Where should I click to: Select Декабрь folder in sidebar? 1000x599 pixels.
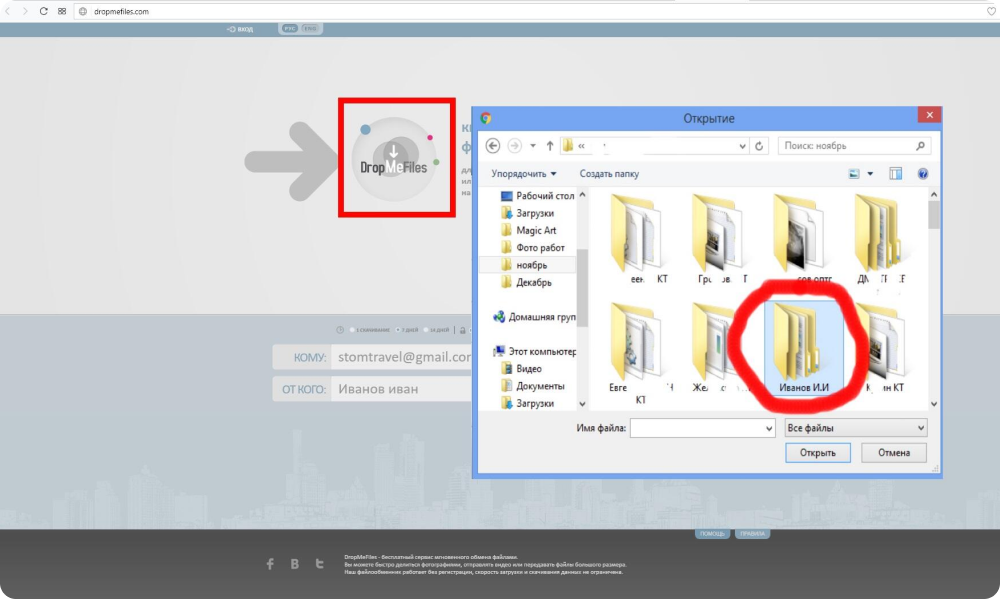coord(526,282)
